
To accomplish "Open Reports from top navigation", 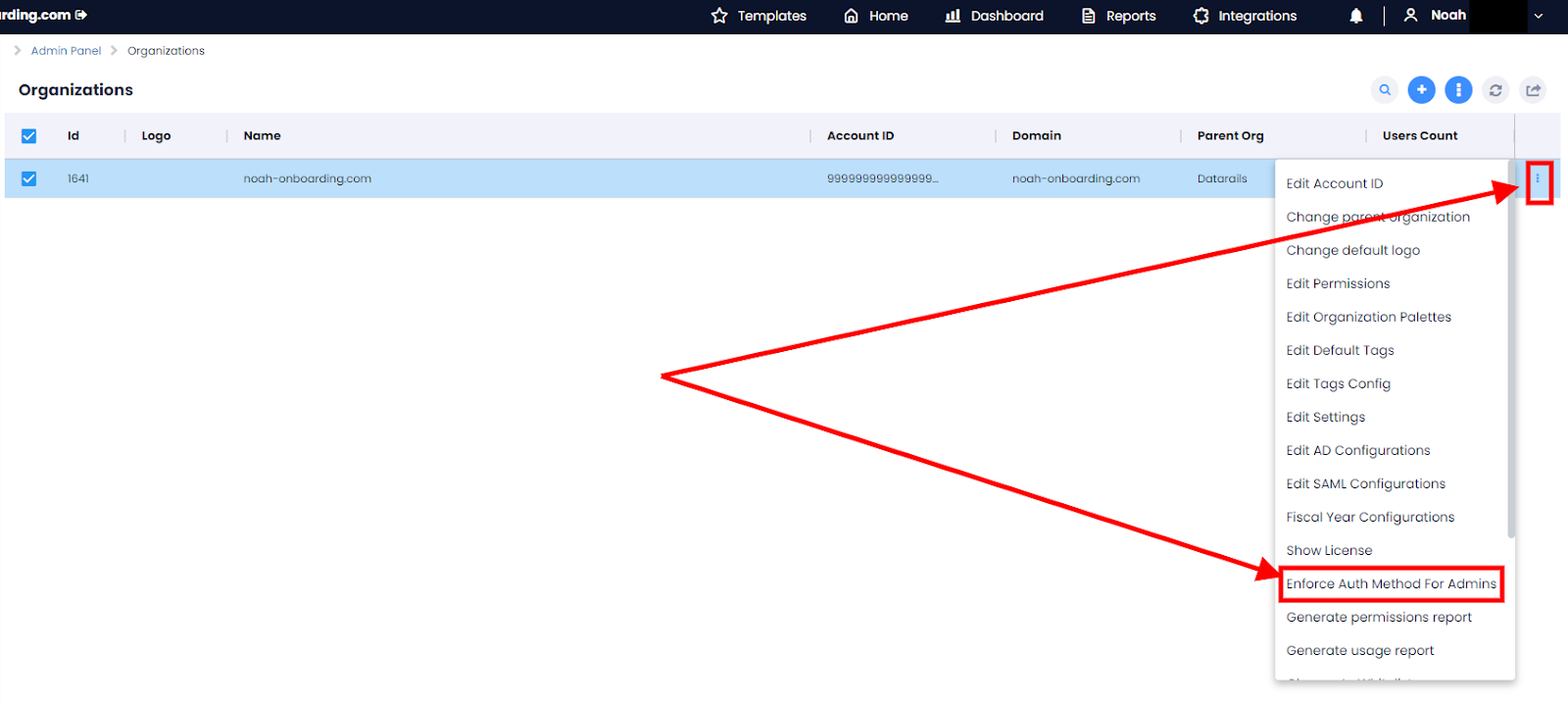I will coord(1131,16).
